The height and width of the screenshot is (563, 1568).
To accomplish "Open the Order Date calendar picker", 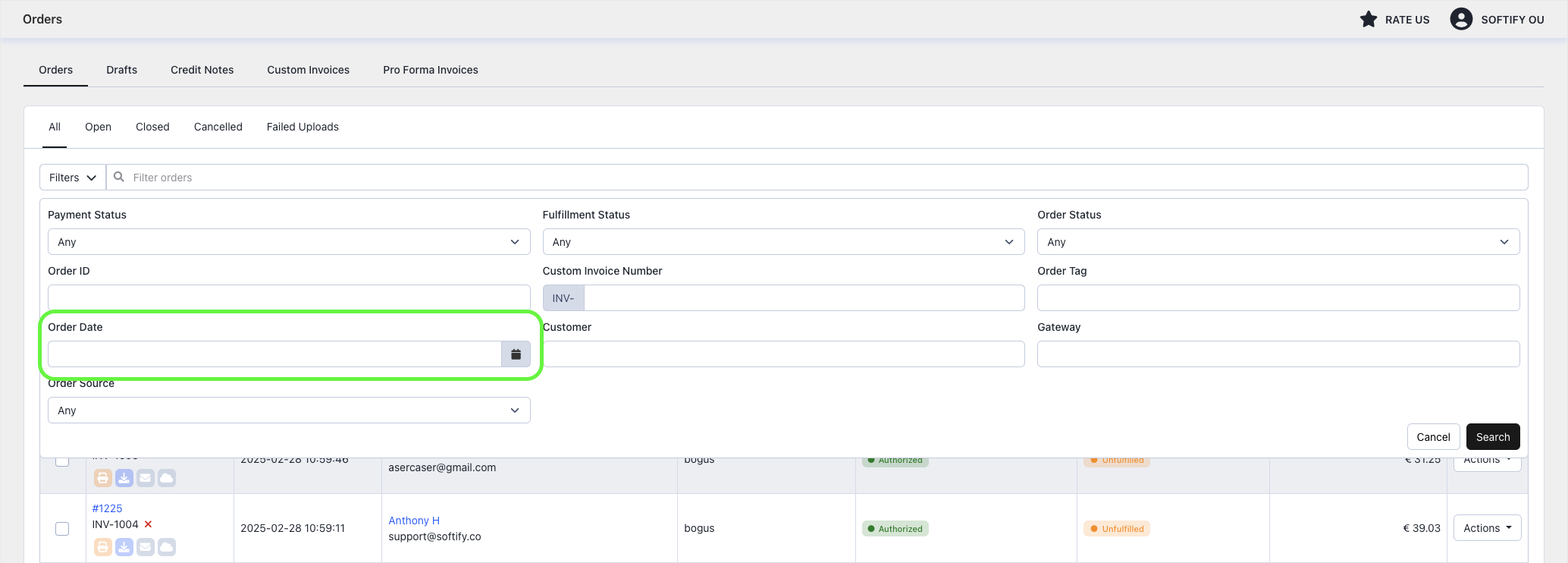I will (x=516, y=354).
